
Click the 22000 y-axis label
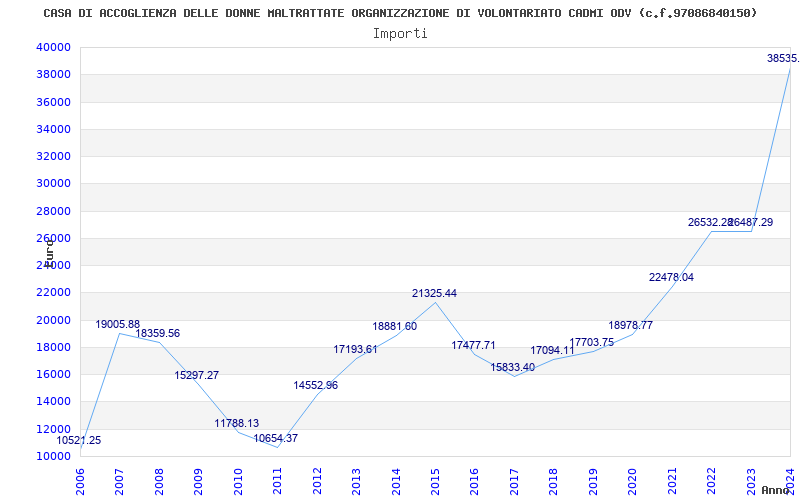point(53,293)
